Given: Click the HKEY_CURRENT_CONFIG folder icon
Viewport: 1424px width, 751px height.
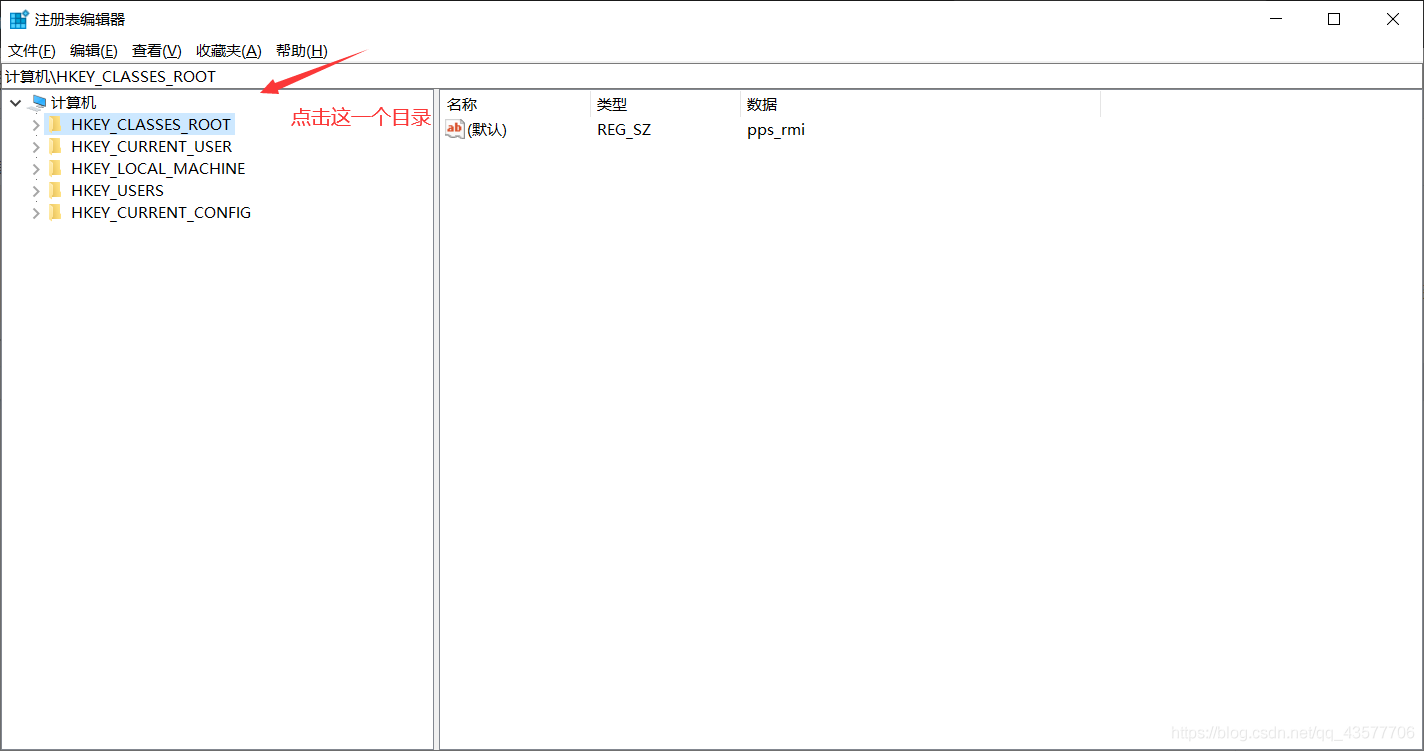Looking at the screenshot, I should (55, 212).
